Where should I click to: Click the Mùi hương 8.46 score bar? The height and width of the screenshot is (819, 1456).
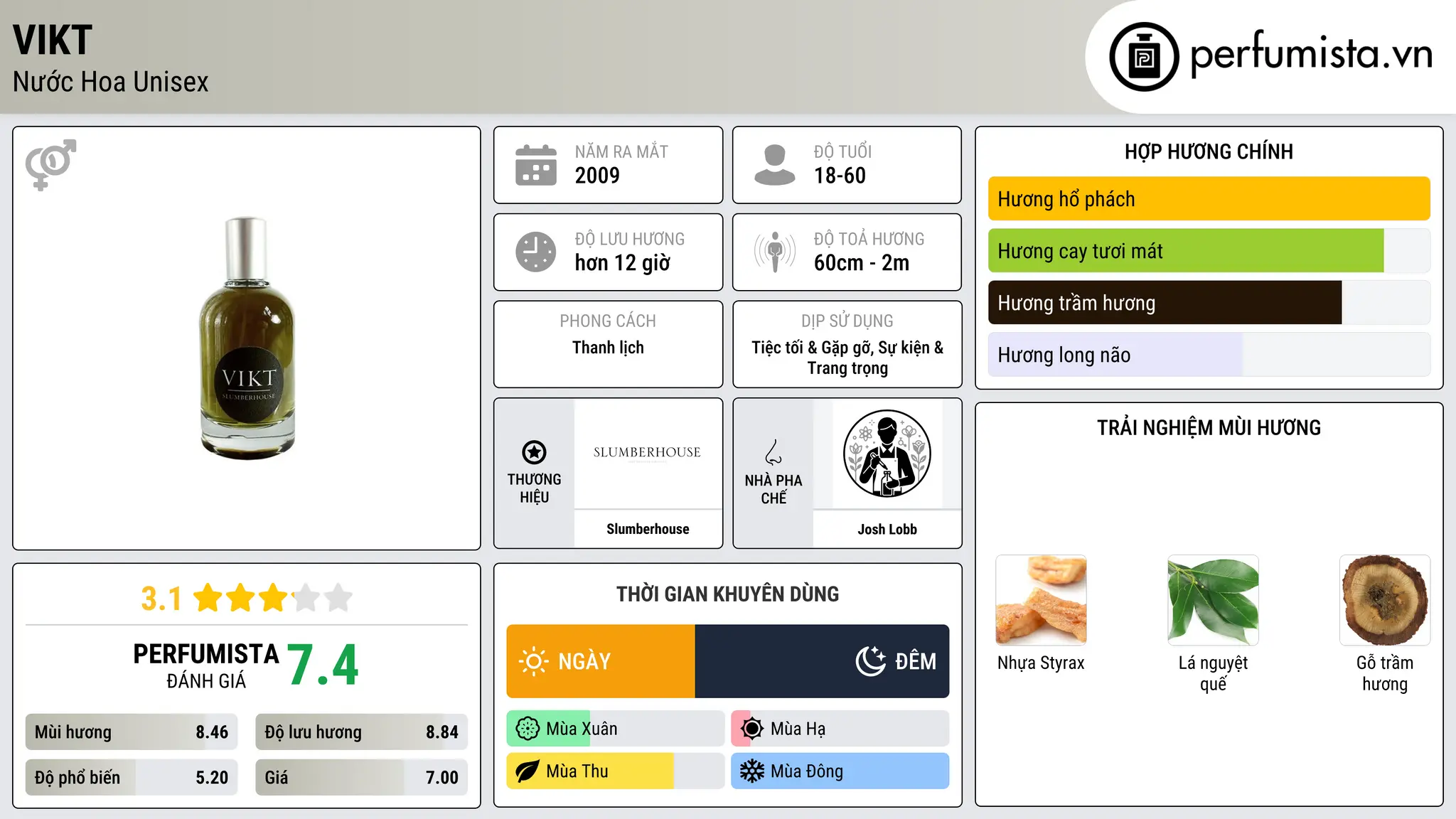(132, 732)
